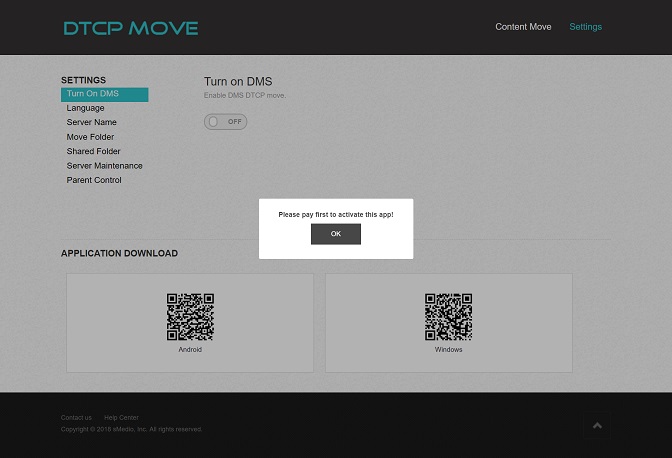Screen dimensions: 672x458
Task: Click the Windows label under QR code
Action: (x=448, y=350)
